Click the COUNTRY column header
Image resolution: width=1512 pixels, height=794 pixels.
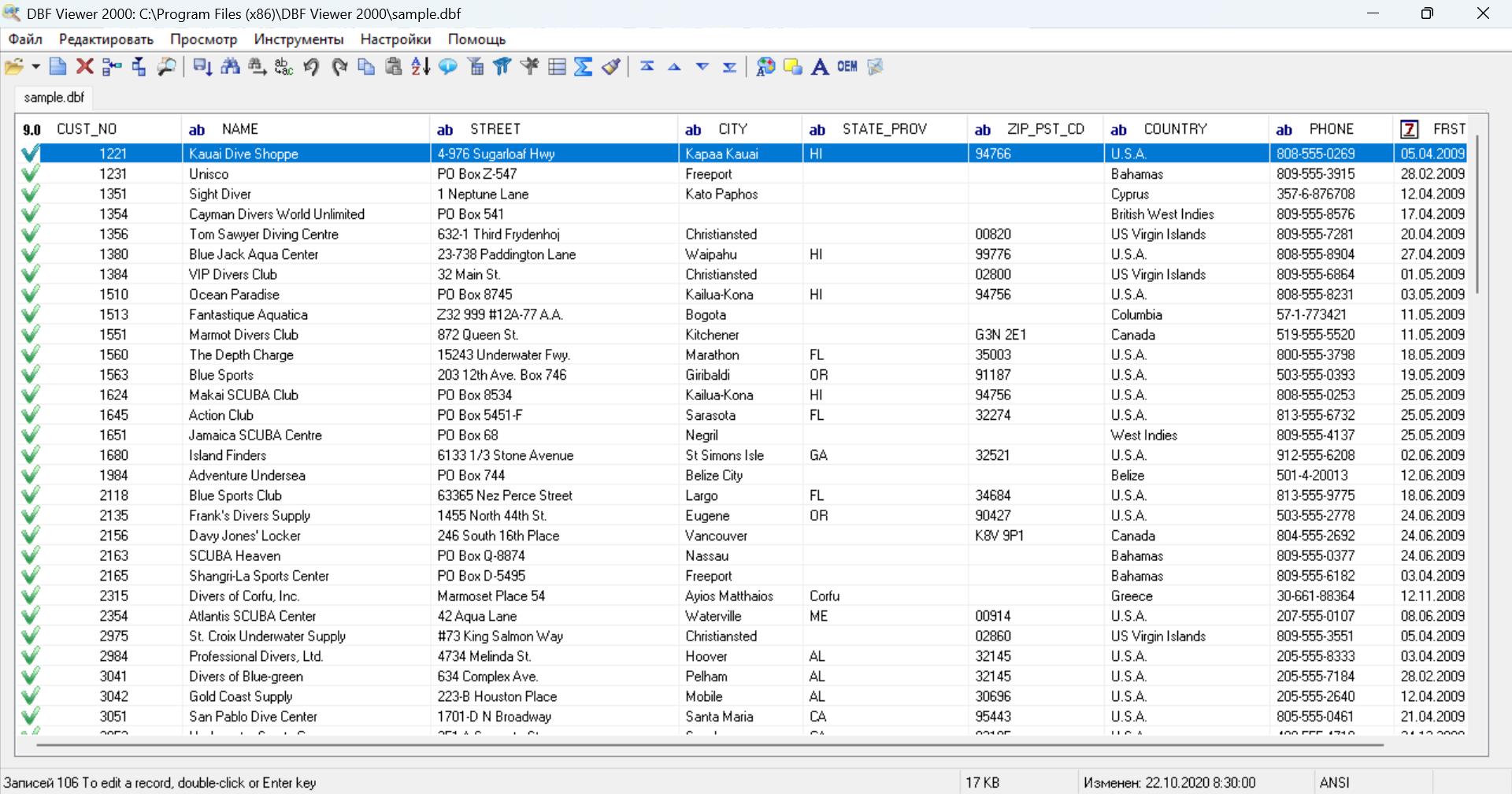tap(1174, 129)
